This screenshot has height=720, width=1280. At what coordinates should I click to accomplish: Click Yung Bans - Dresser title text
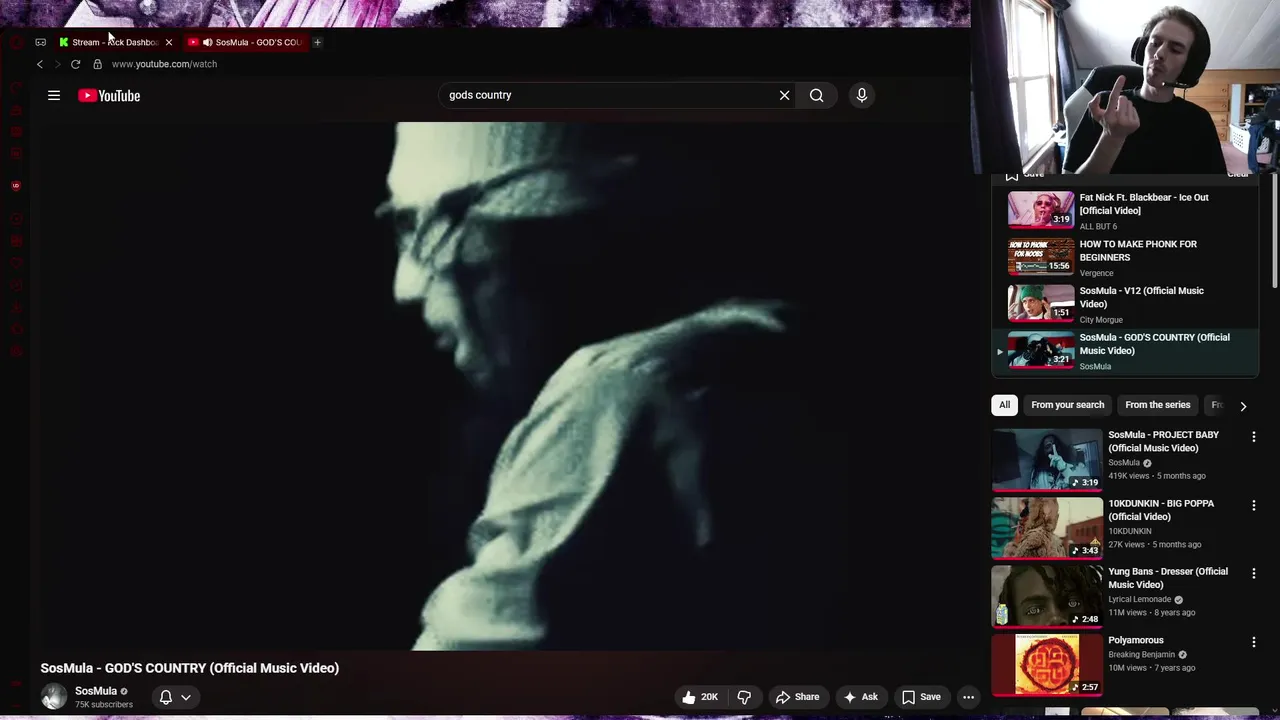point(1168,578)
